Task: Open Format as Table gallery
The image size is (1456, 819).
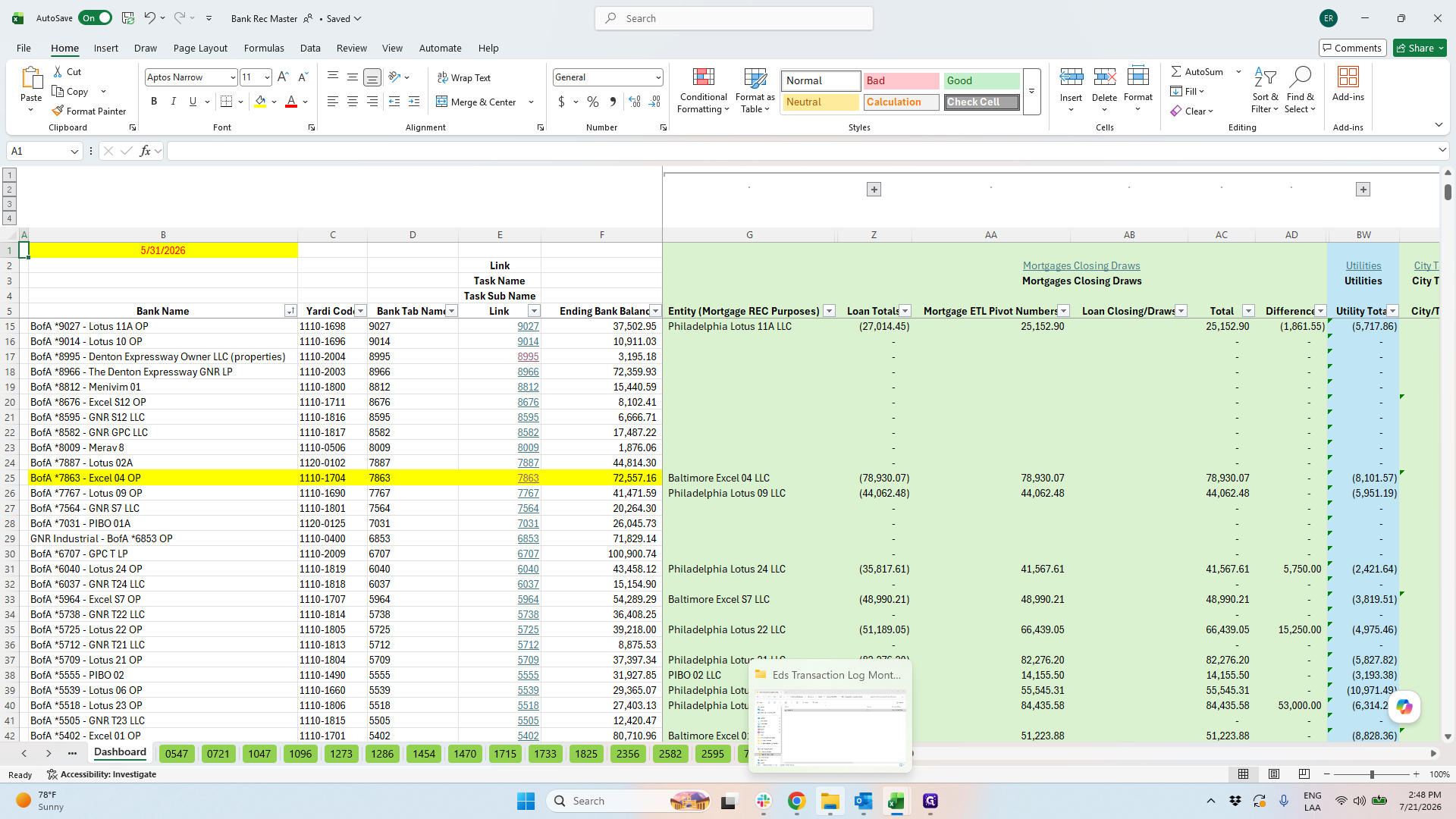Action: click(x=755, y=91)
